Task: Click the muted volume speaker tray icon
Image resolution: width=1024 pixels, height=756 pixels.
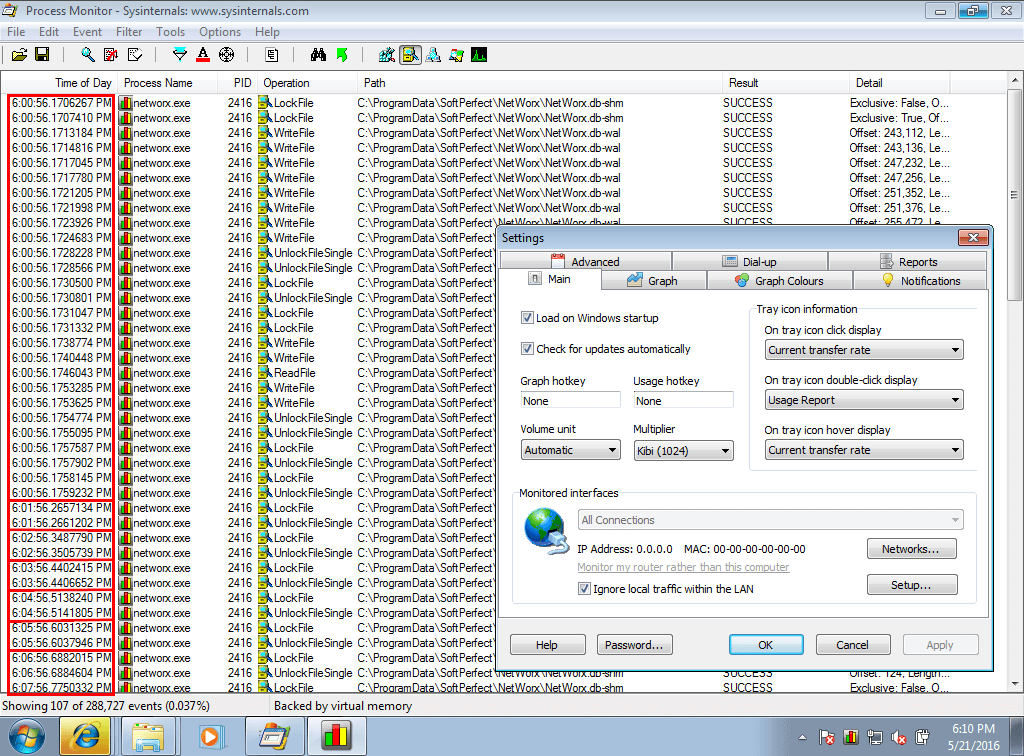Action: (x=899, y=738)
